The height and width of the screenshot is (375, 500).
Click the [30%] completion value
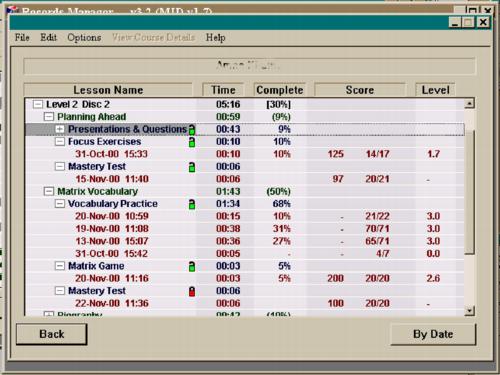(278, 104)
